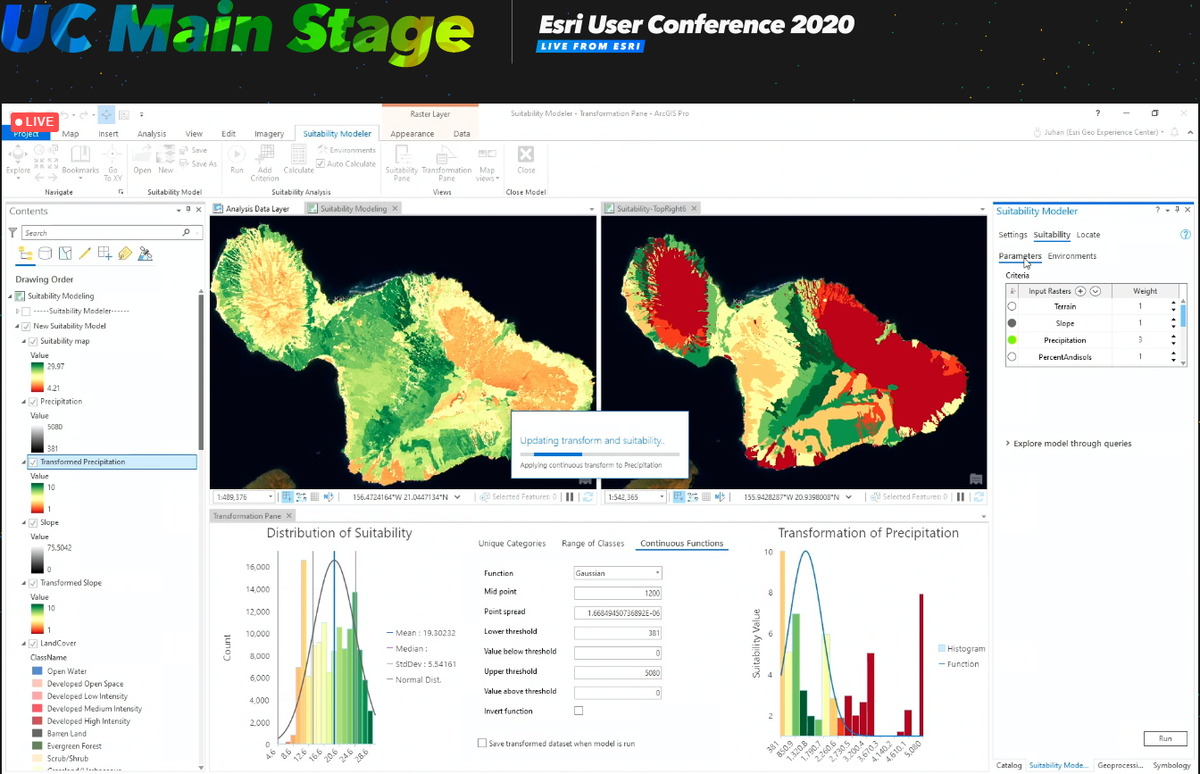Select List By Selection icon
The width and height of the screenshot is (1200, 774).
[65, 253]
